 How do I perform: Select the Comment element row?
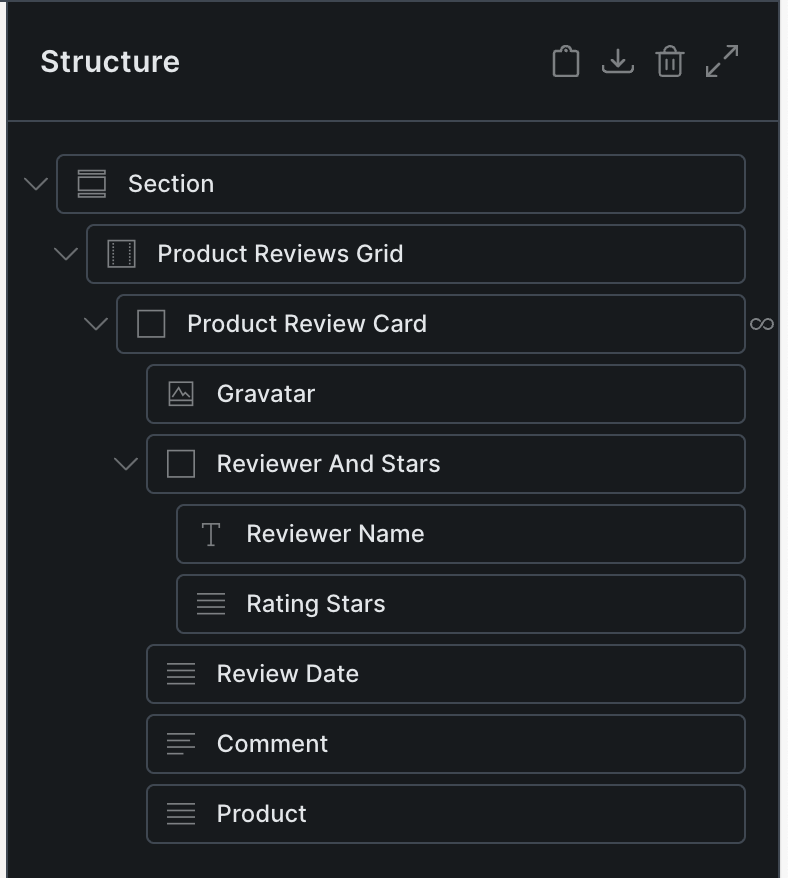(272, 744)
